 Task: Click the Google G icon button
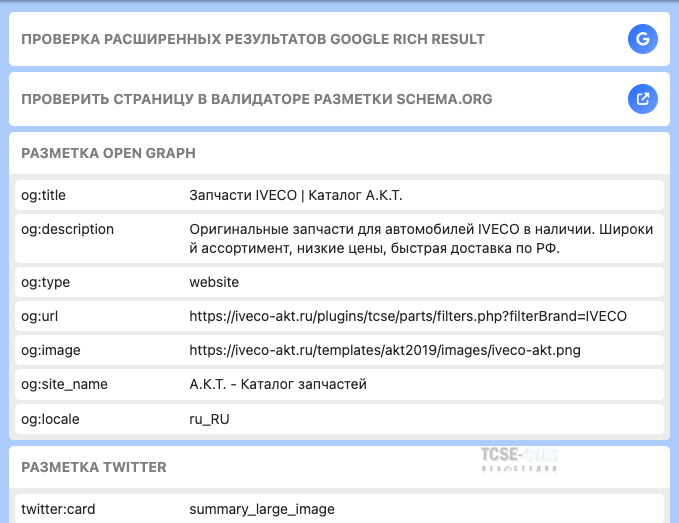(643, 39)
